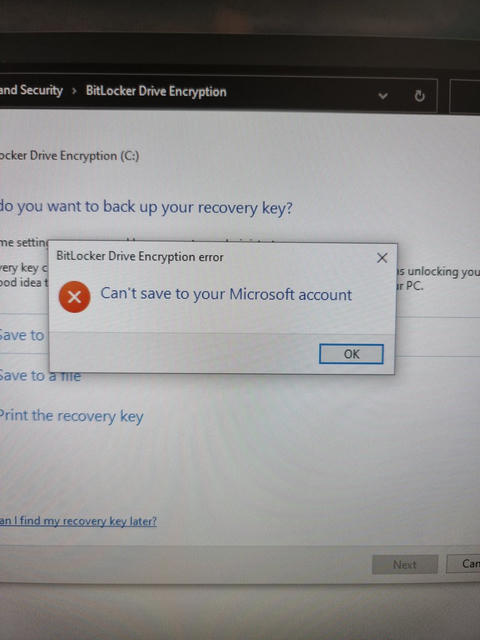Open 'find my recovery key later?' help link
480x640 pixels.
(78, 521)
